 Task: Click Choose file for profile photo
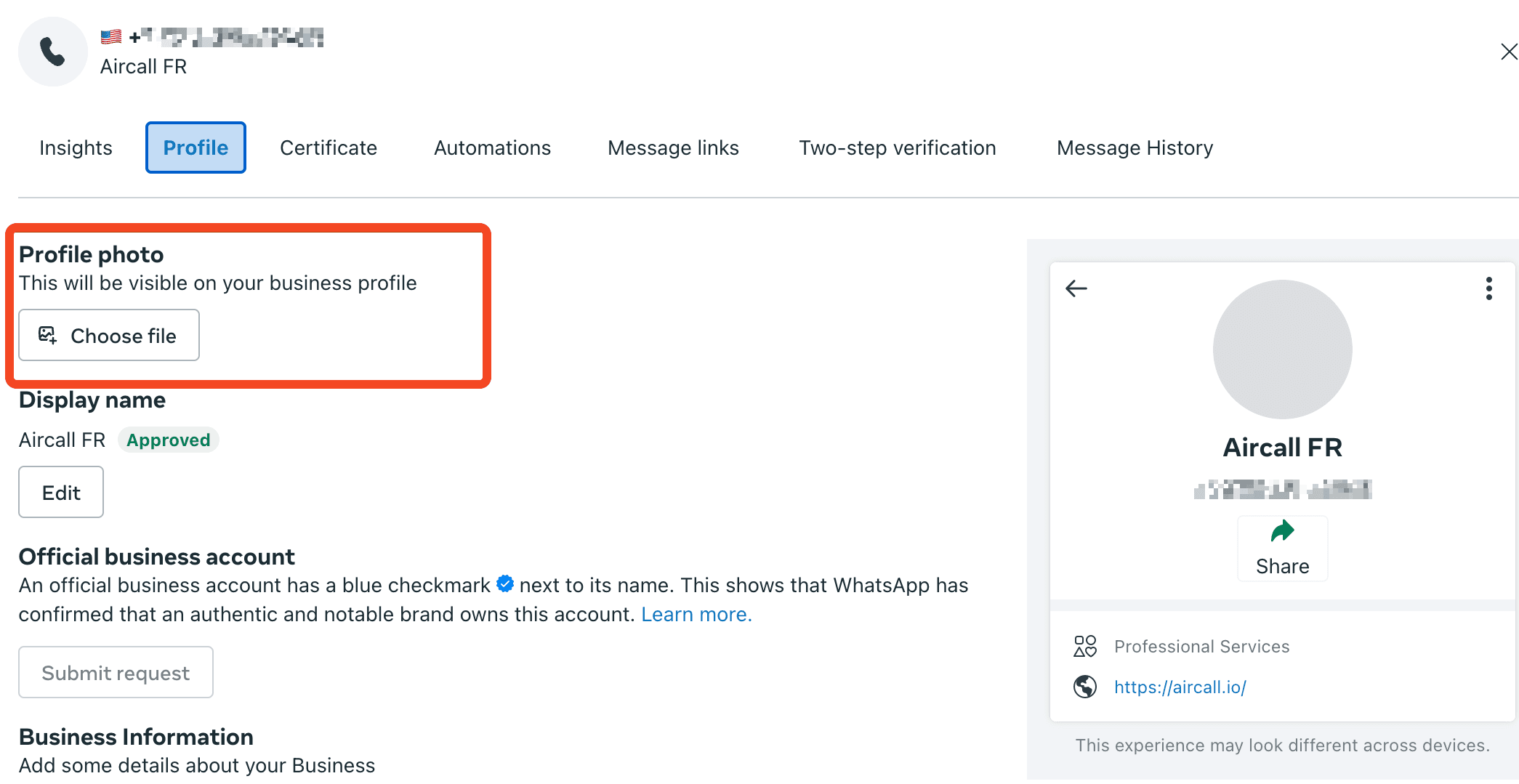[x=109, y=335]
